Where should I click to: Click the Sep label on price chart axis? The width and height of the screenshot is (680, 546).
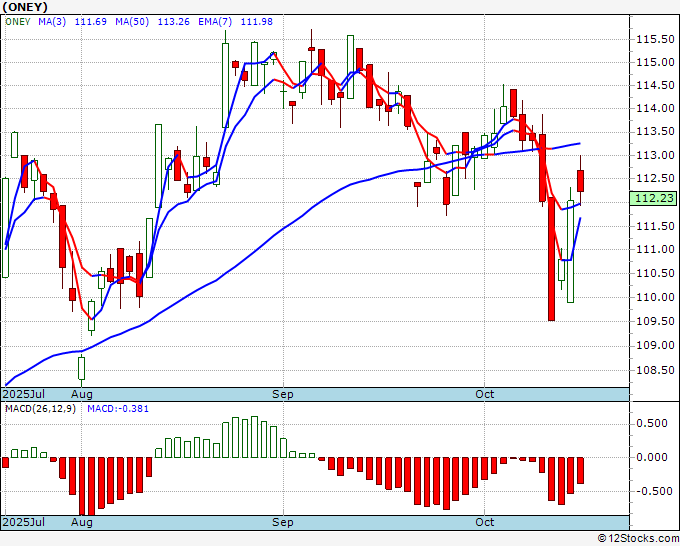283,394
